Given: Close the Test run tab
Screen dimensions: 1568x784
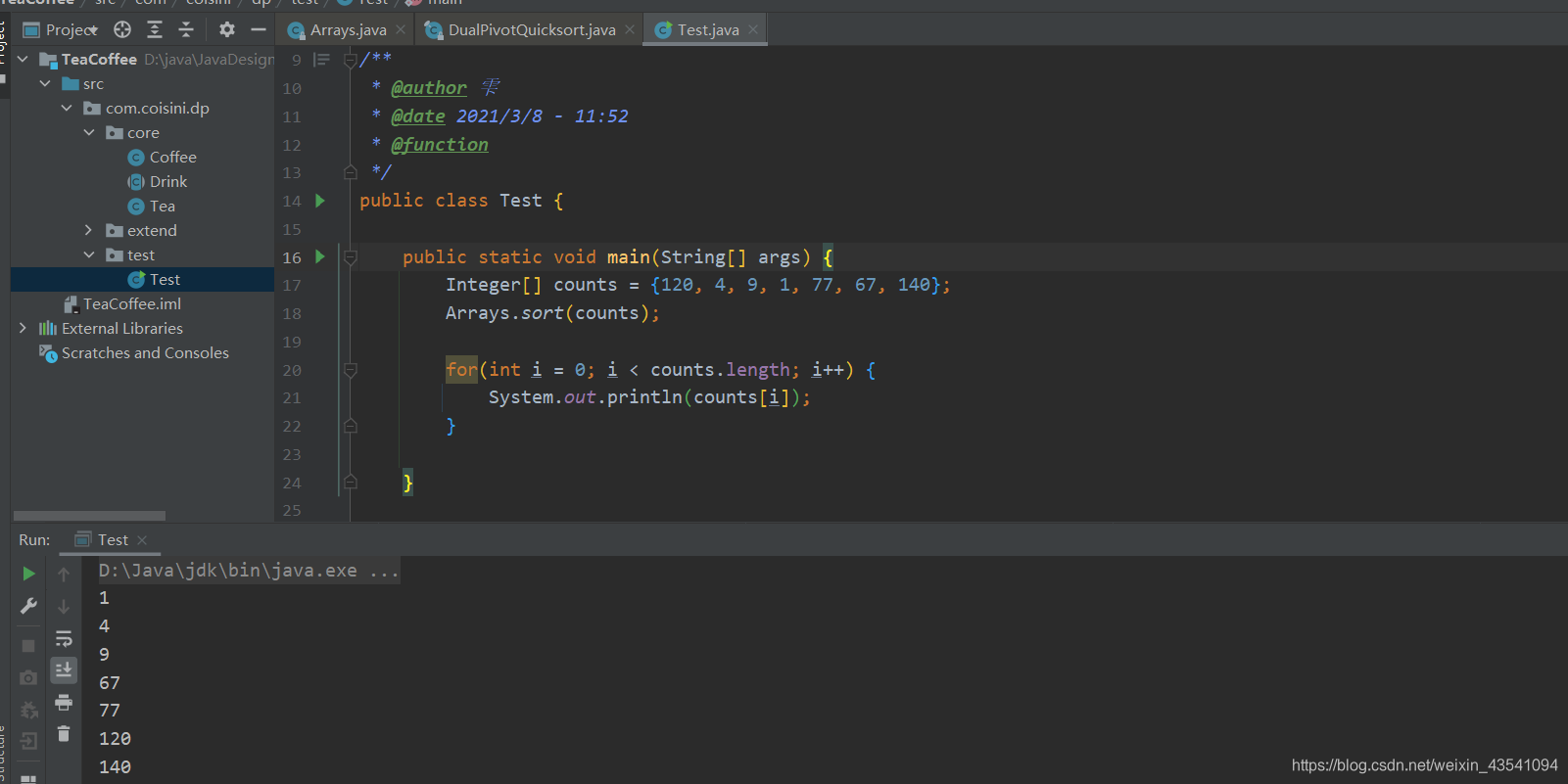Looking at the screenshot, I should 142,540.
